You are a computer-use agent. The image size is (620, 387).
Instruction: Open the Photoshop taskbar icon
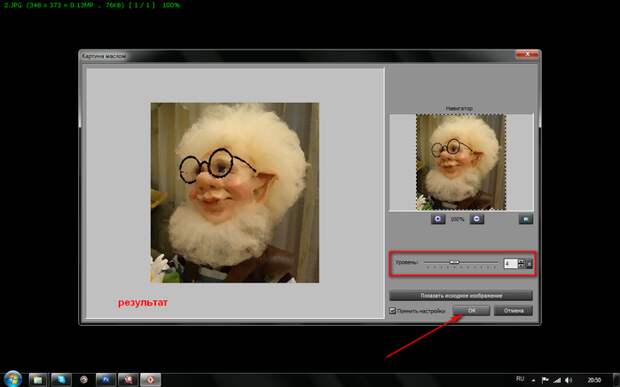(106, 380)
